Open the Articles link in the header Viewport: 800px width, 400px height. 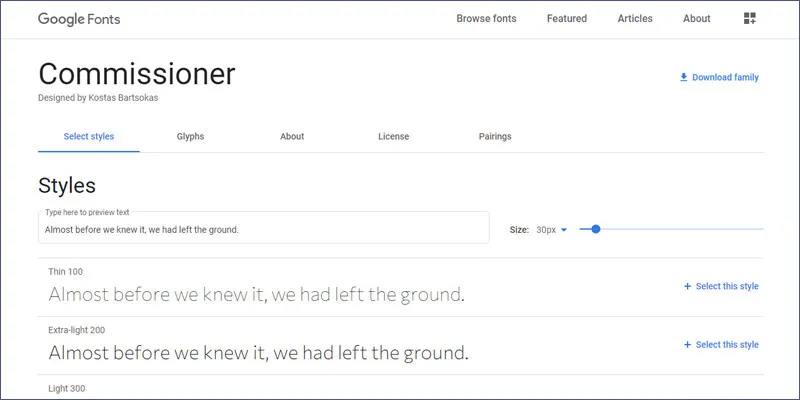coord(635,19)
